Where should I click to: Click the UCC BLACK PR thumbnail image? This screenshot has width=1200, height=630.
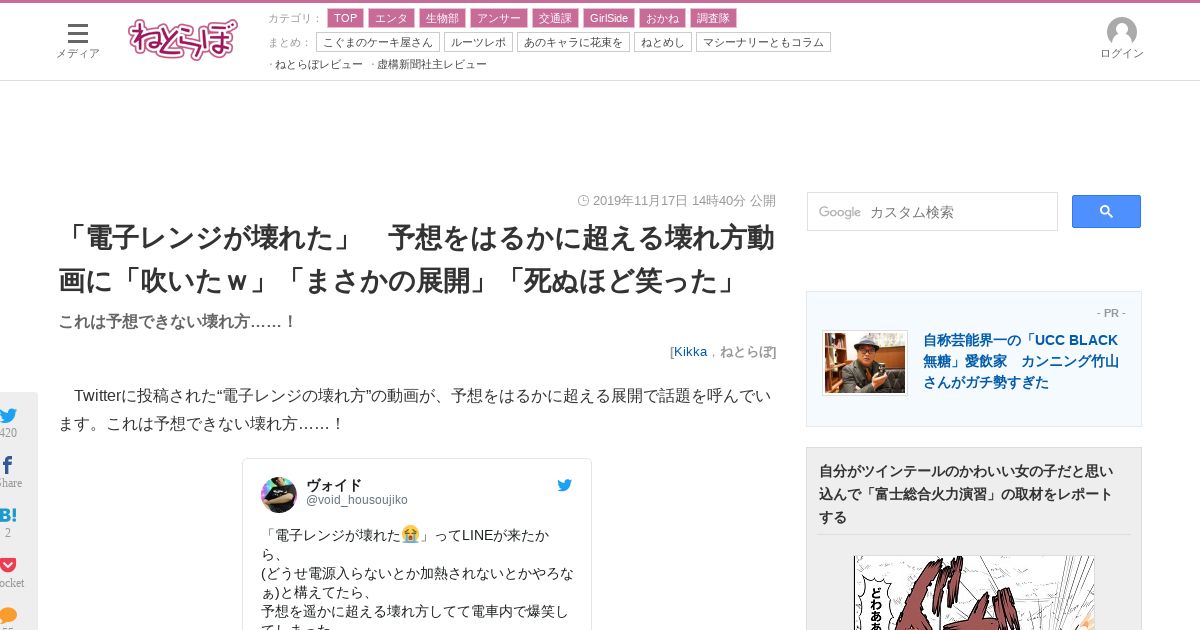click(865, 363)
